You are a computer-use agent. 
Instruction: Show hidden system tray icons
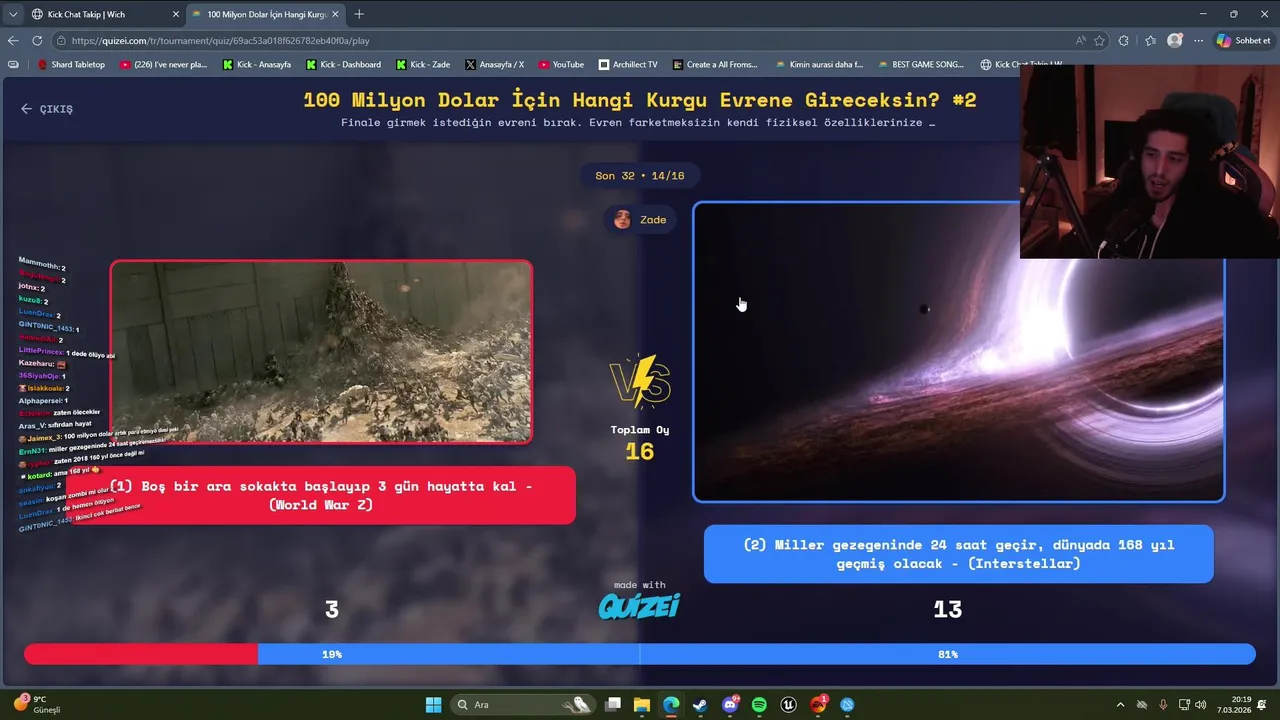[1120, 705]
